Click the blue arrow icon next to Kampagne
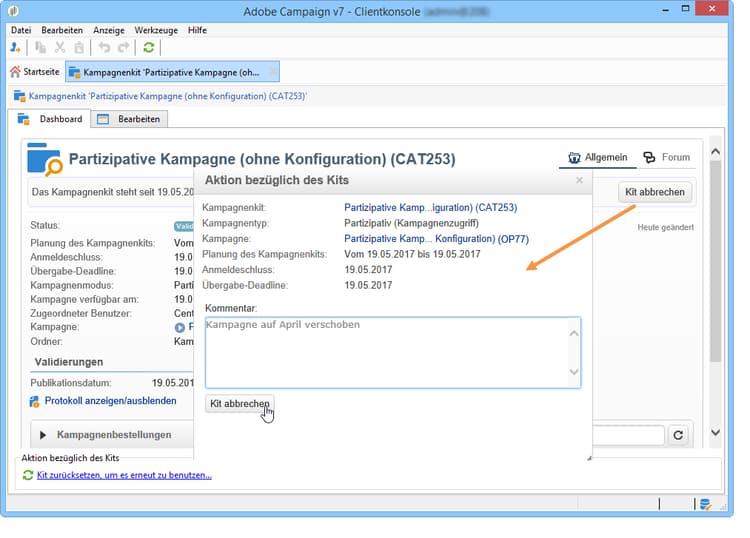The image size is (750, 538). coord(179,328)
